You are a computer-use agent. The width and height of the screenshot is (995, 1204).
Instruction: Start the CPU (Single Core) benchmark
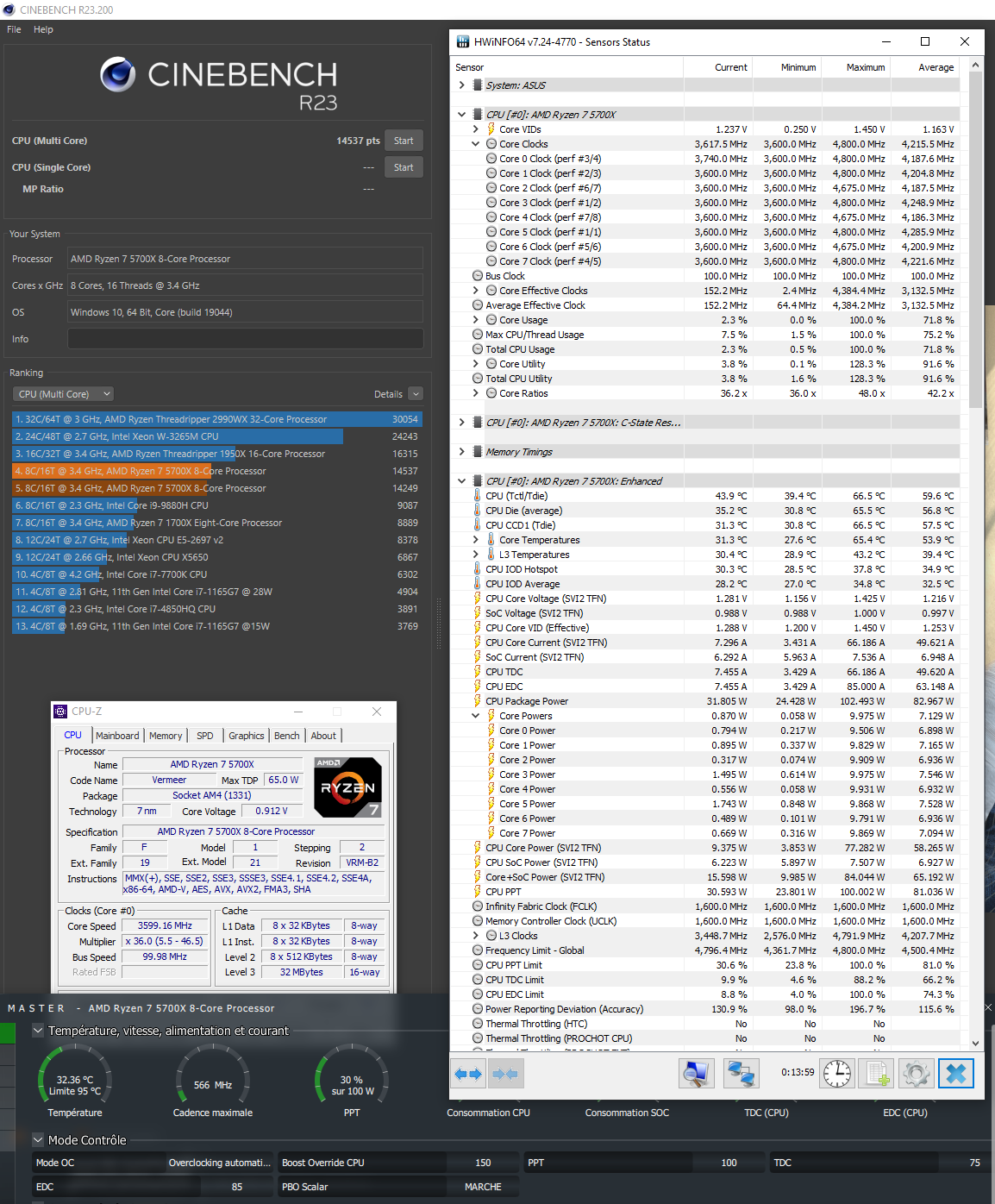tap(404, 167)
